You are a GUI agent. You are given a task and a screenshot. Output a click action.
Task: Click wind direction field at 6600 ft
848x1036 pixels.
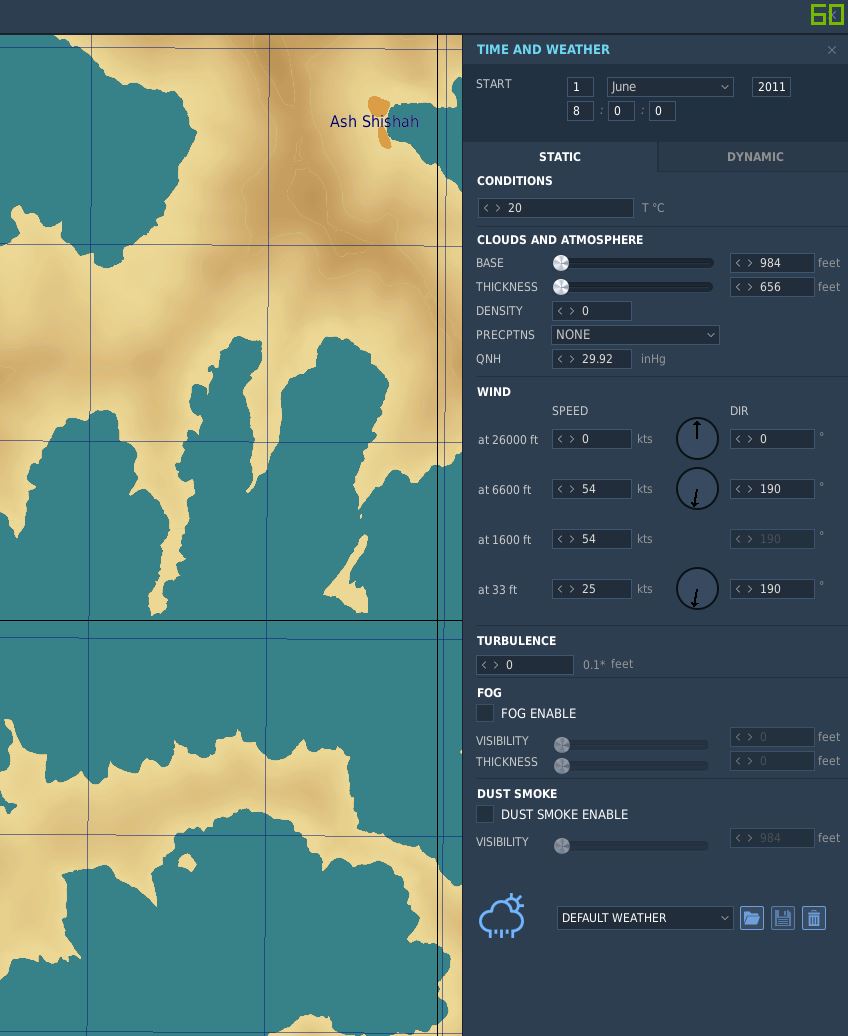tap(771, 489)
